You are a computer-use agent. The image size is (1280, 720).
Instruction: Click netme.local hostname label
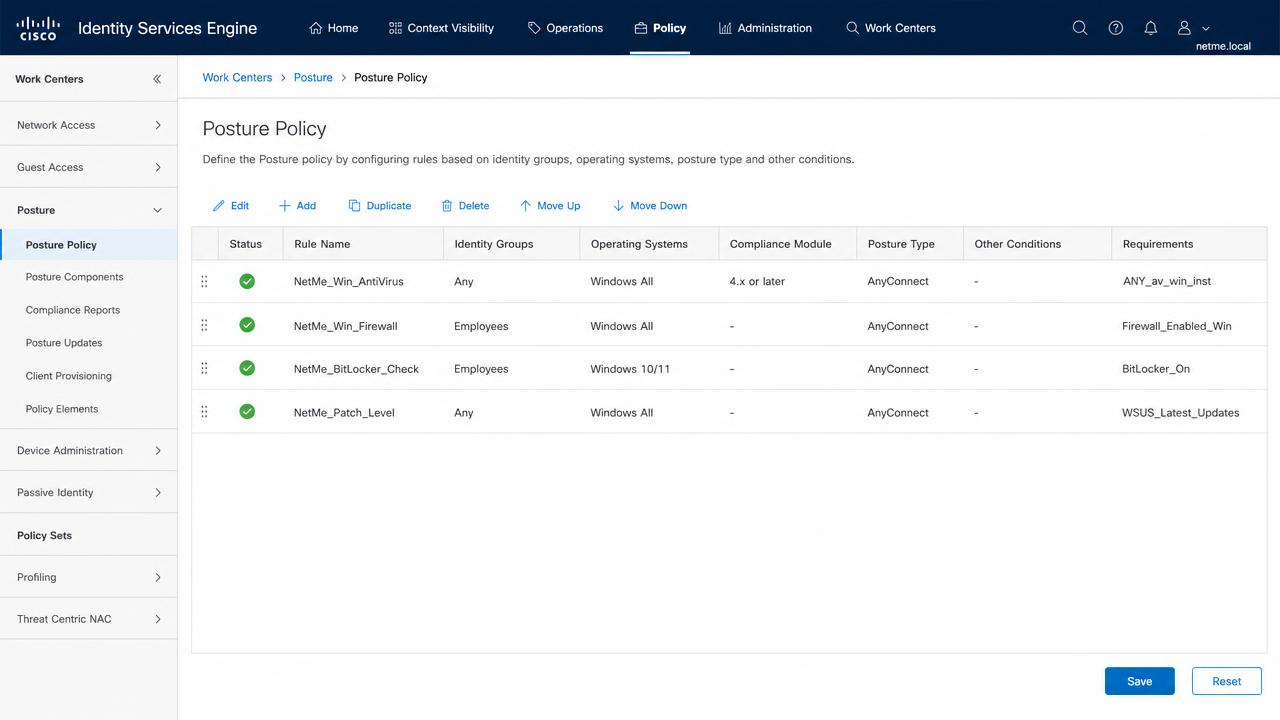1224,46
